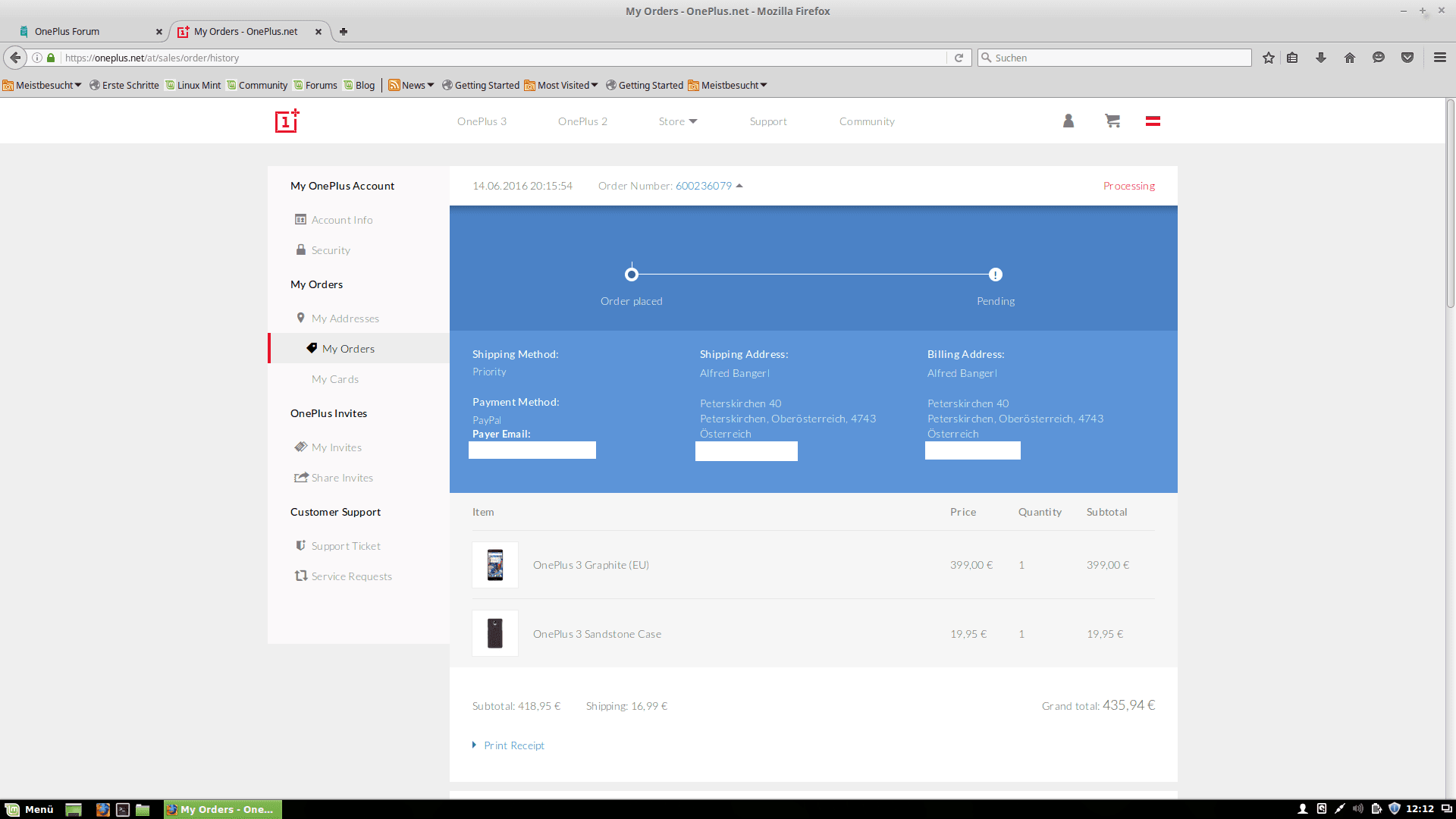Click the OnePlus 3 Graphite thumbnail
The height and width of the screenshot is (819, 1456).
495,565
